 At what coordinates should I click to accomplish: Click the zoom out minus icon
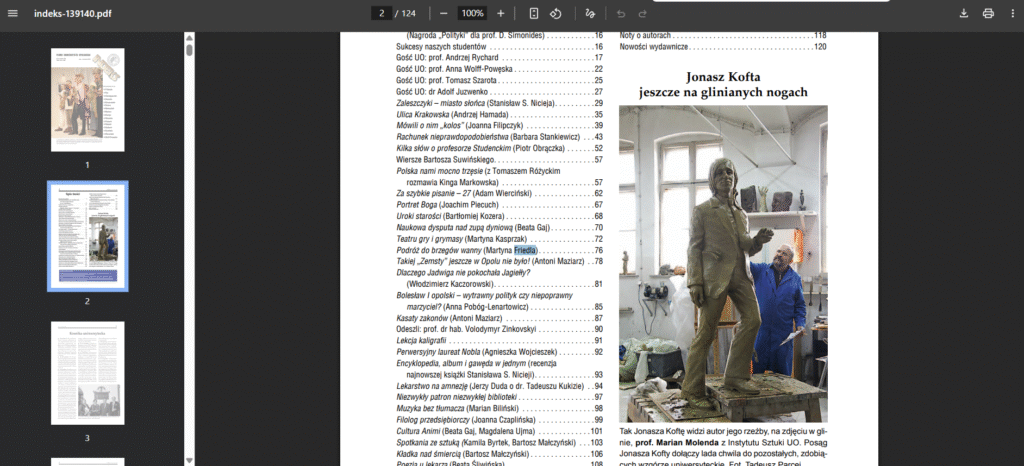pos(443,13)
